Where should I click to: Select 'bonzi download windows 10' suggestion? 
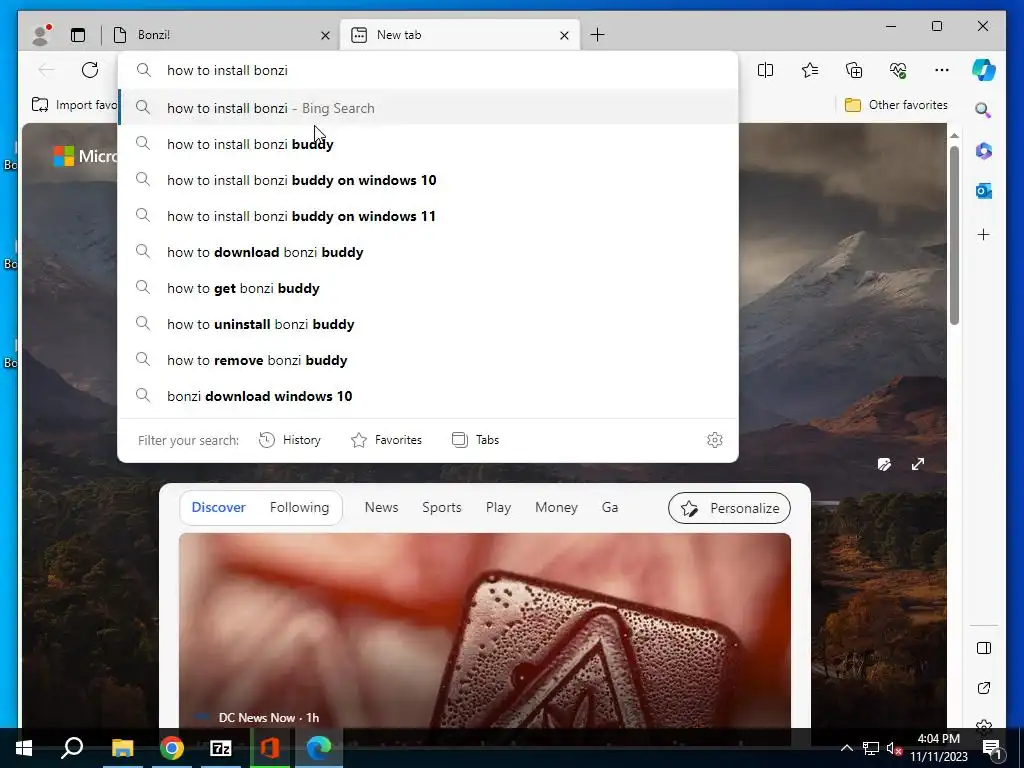(x=428, y=395)
